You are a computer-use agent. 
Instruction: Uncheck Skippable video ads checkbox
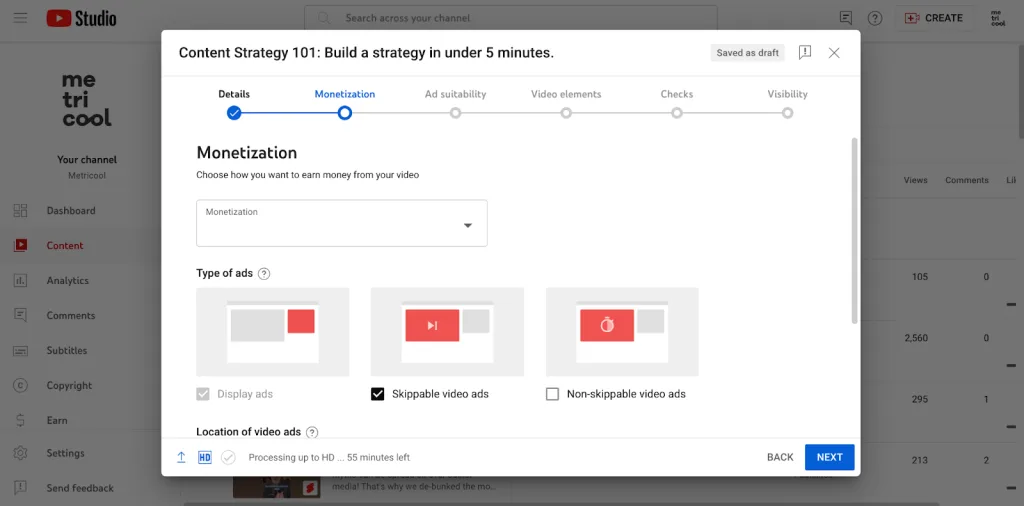(x=377, y=394)
